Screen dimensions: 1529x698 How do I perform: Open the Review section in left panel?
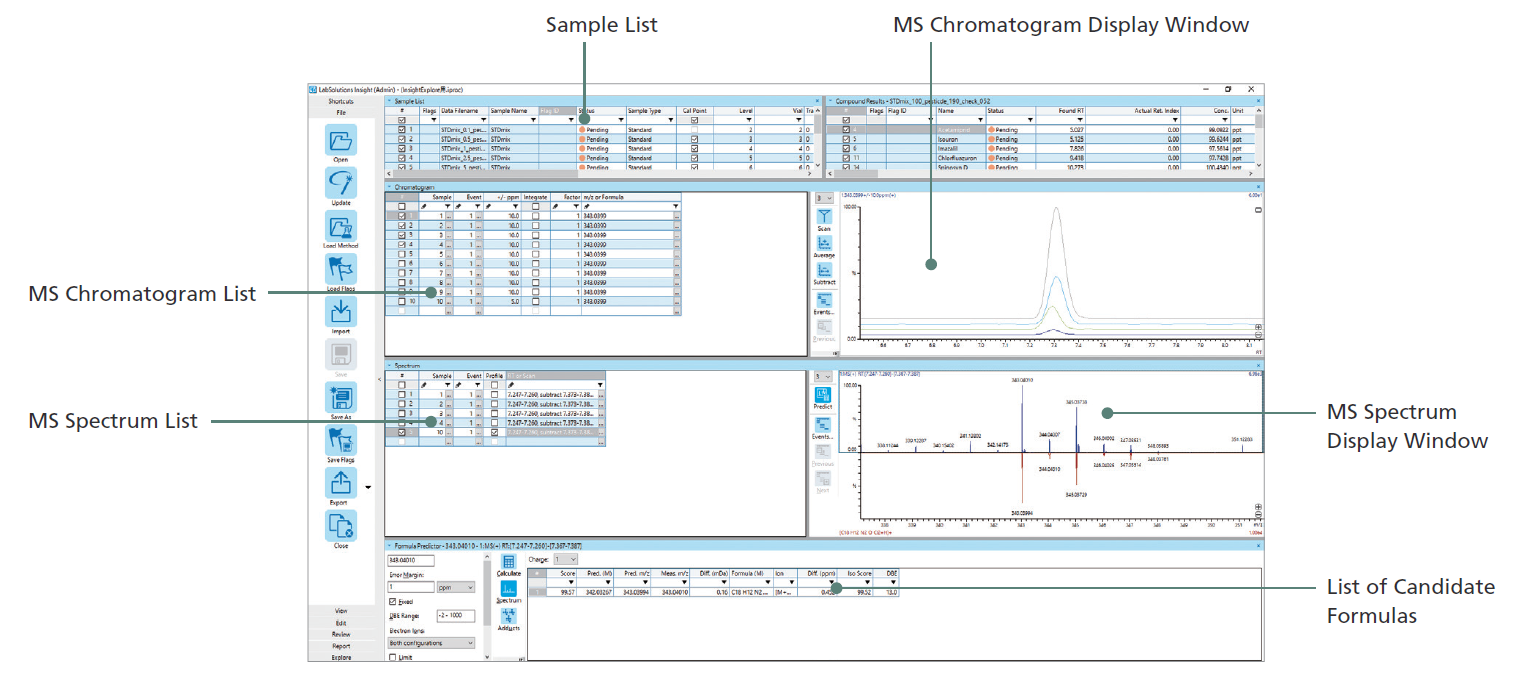click(x=341, y=634)
